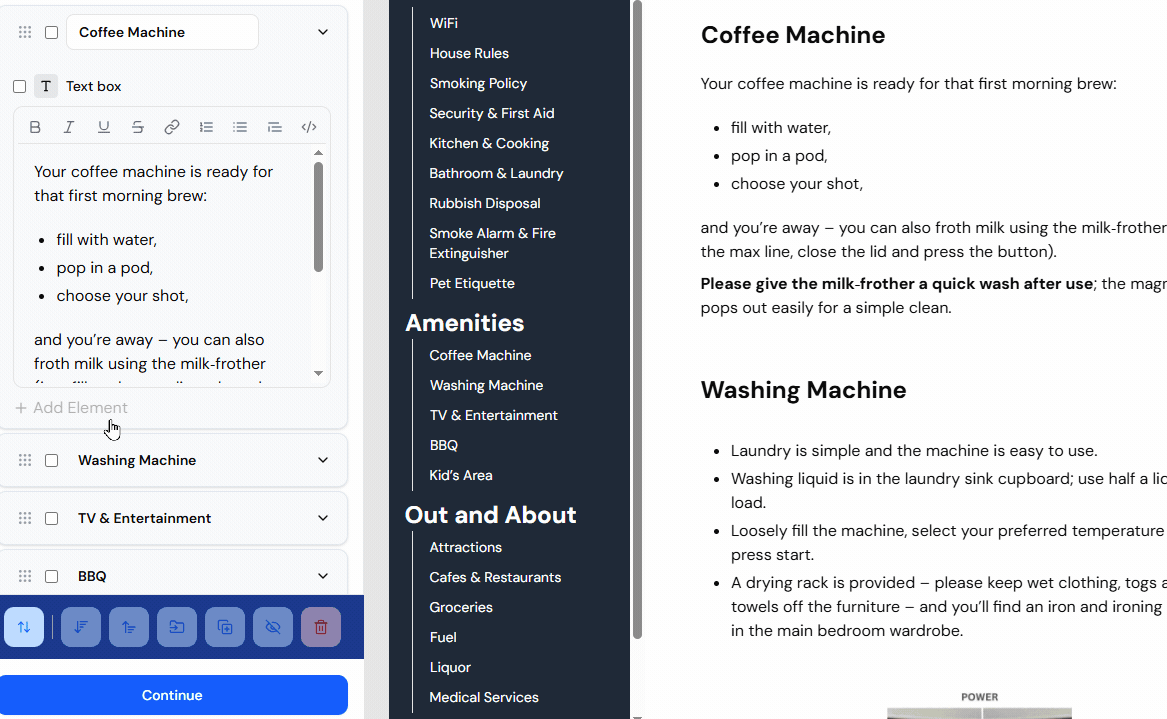Duplicate selection using the copy icon
1167x719 pixels.
tap(224, 627)
